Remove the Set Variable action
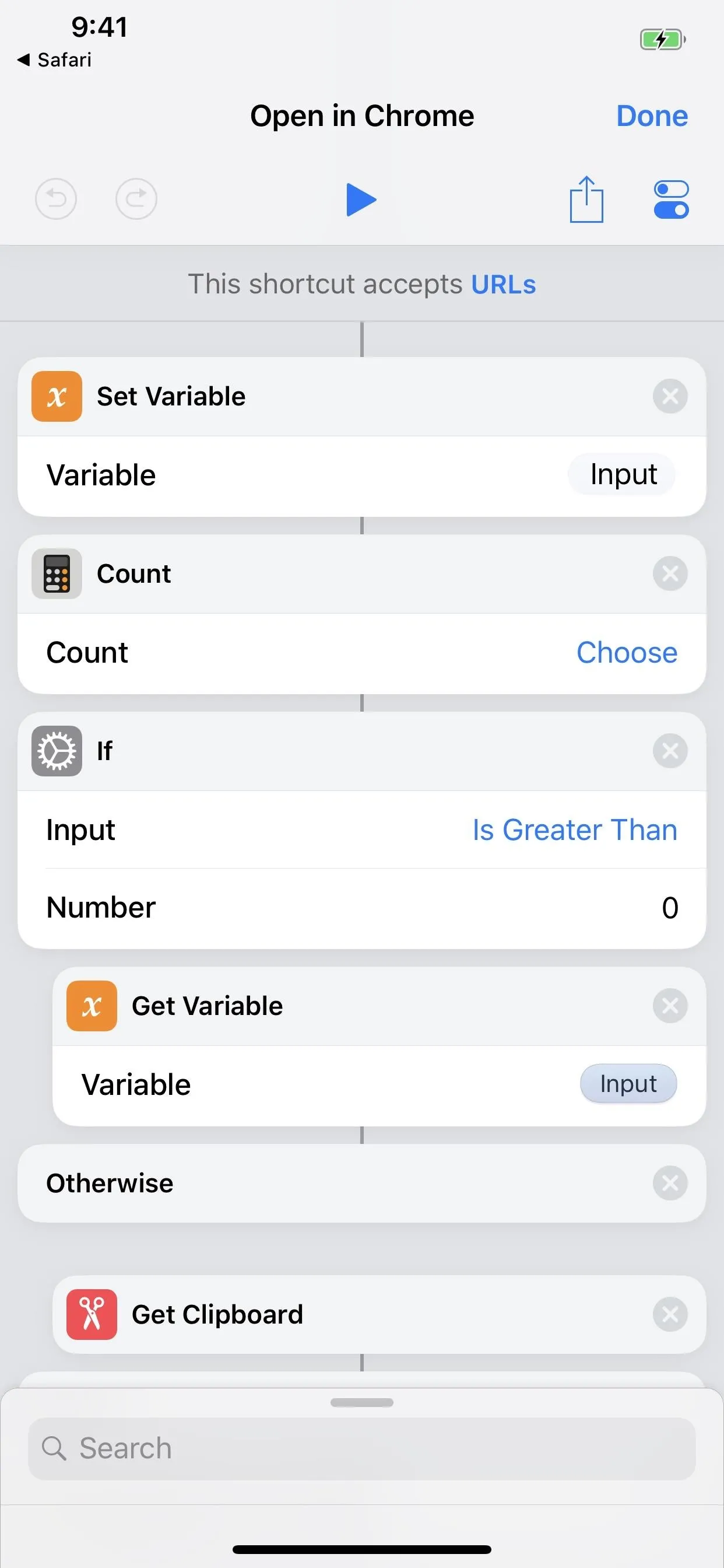Image resolution: width=724 pixels, height=1568 pixels. click(670, 396)
